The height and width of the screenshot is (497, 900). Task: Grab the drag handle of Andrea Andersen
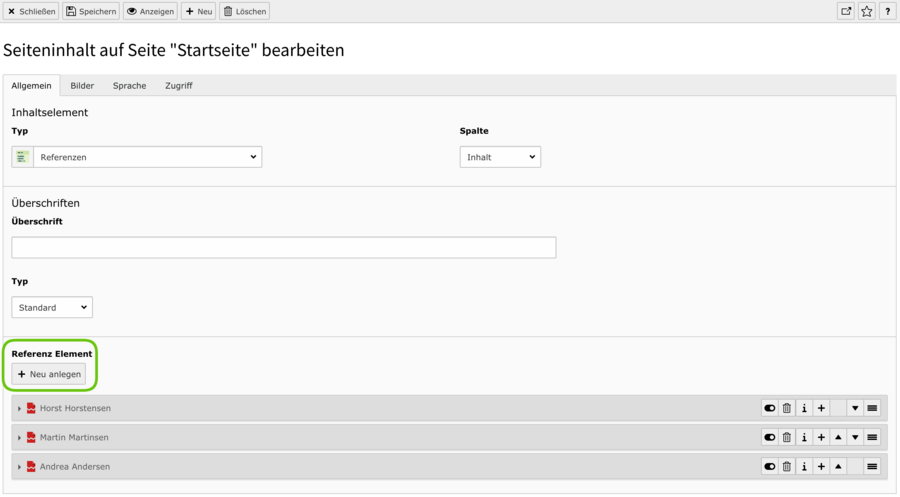coord(872,467)
